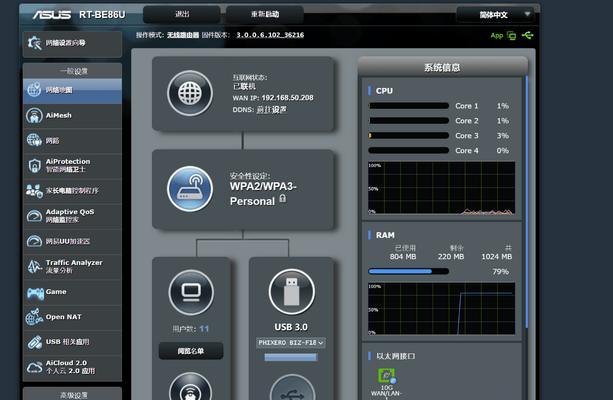Open the Guest Network sidebar icon
The height and width of the screenshot is (400, 613).
click(x=34, y=140)
